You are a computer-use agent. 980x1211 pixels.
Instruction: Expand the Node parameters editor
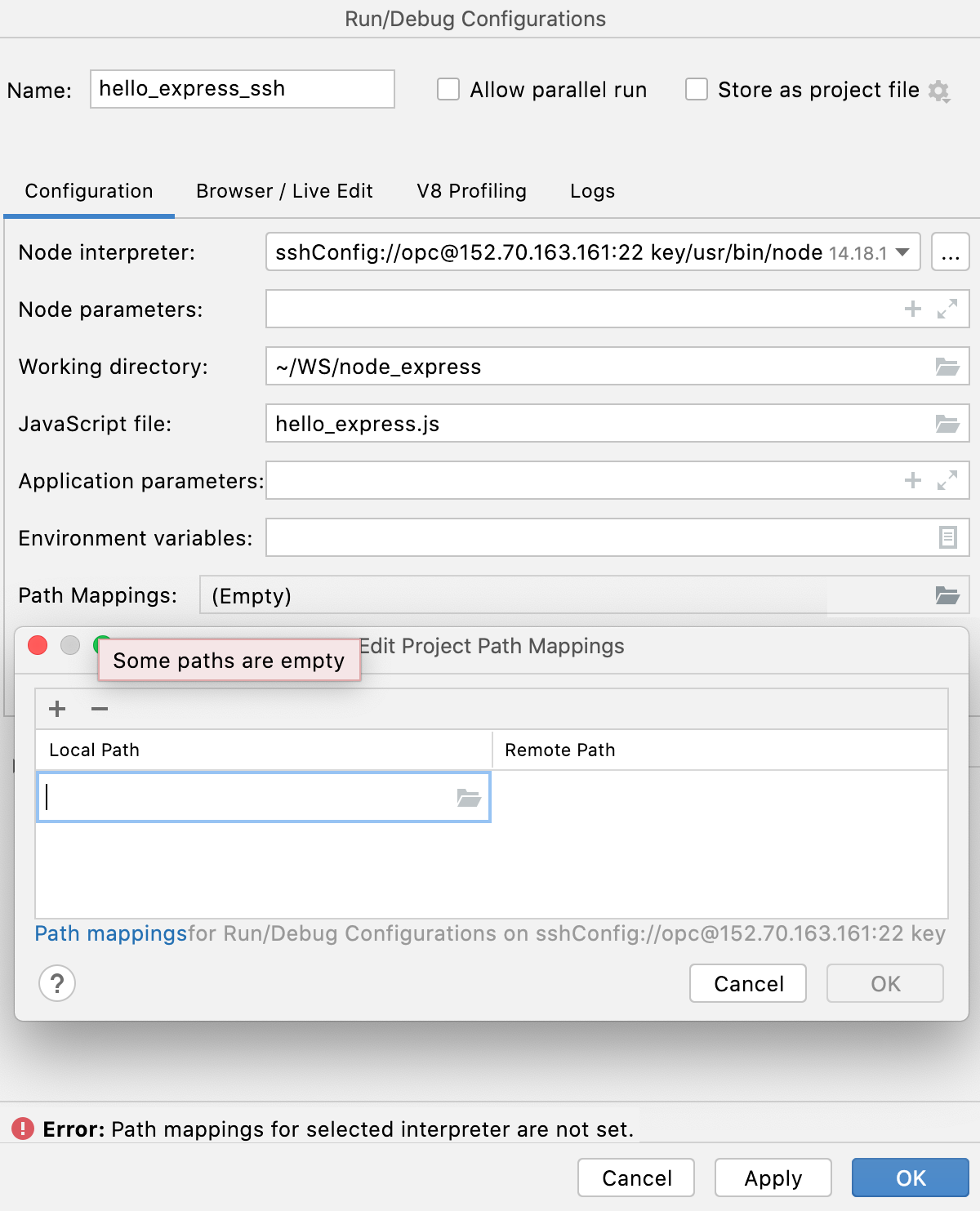click(946, 309)
